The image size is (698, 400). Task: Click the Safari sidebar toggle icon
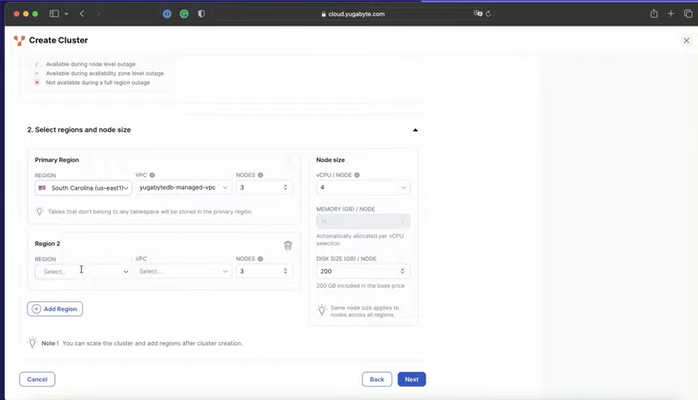point(54,14)
